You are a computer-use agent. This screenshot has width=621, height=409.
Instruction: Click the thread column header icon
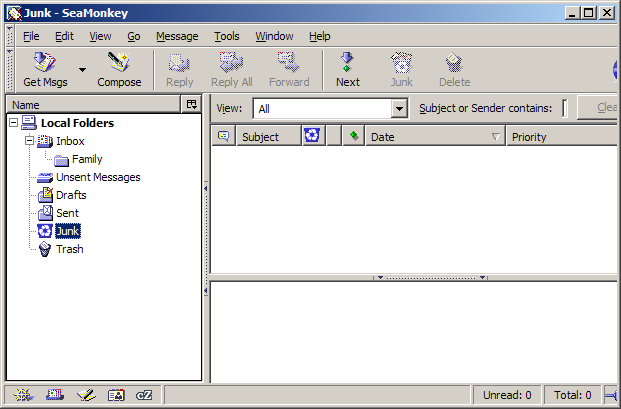tap(223, 137)
